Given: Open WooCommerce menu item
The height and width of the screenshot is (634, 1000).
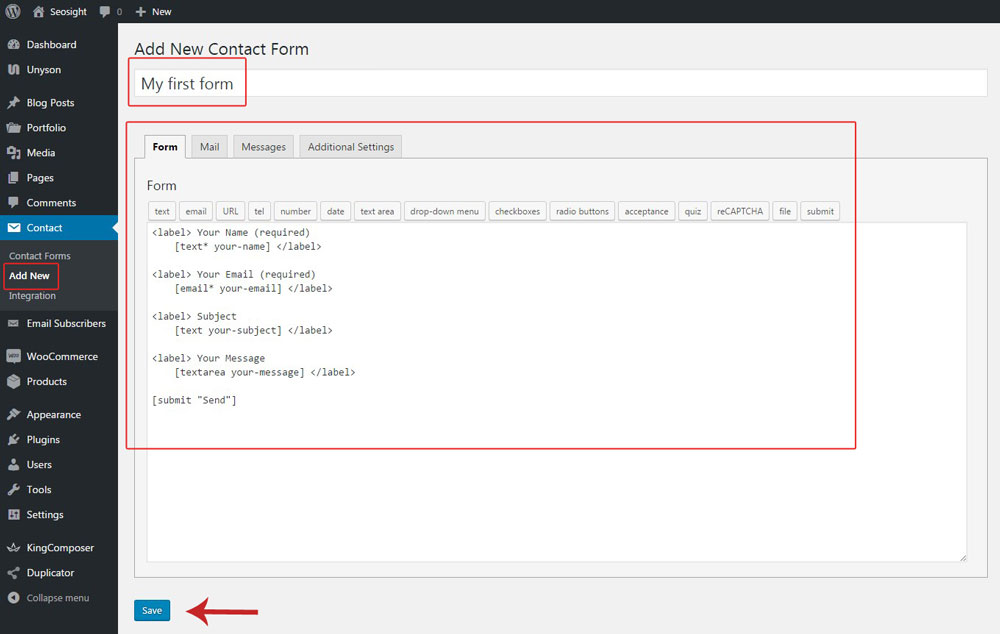Looking at the screenshot, I should 62,356.
